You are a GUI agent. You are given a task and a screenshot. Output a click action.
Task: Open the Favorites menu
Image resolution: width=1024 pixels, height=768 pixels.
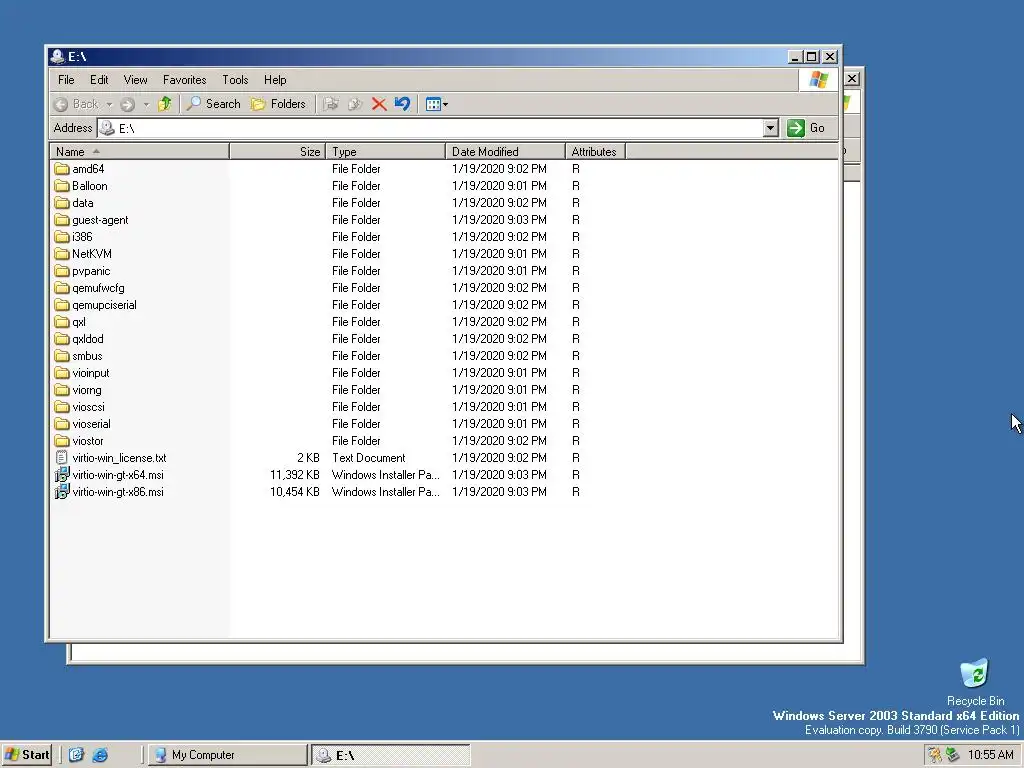pyautogui.click(x=184, y=80)
